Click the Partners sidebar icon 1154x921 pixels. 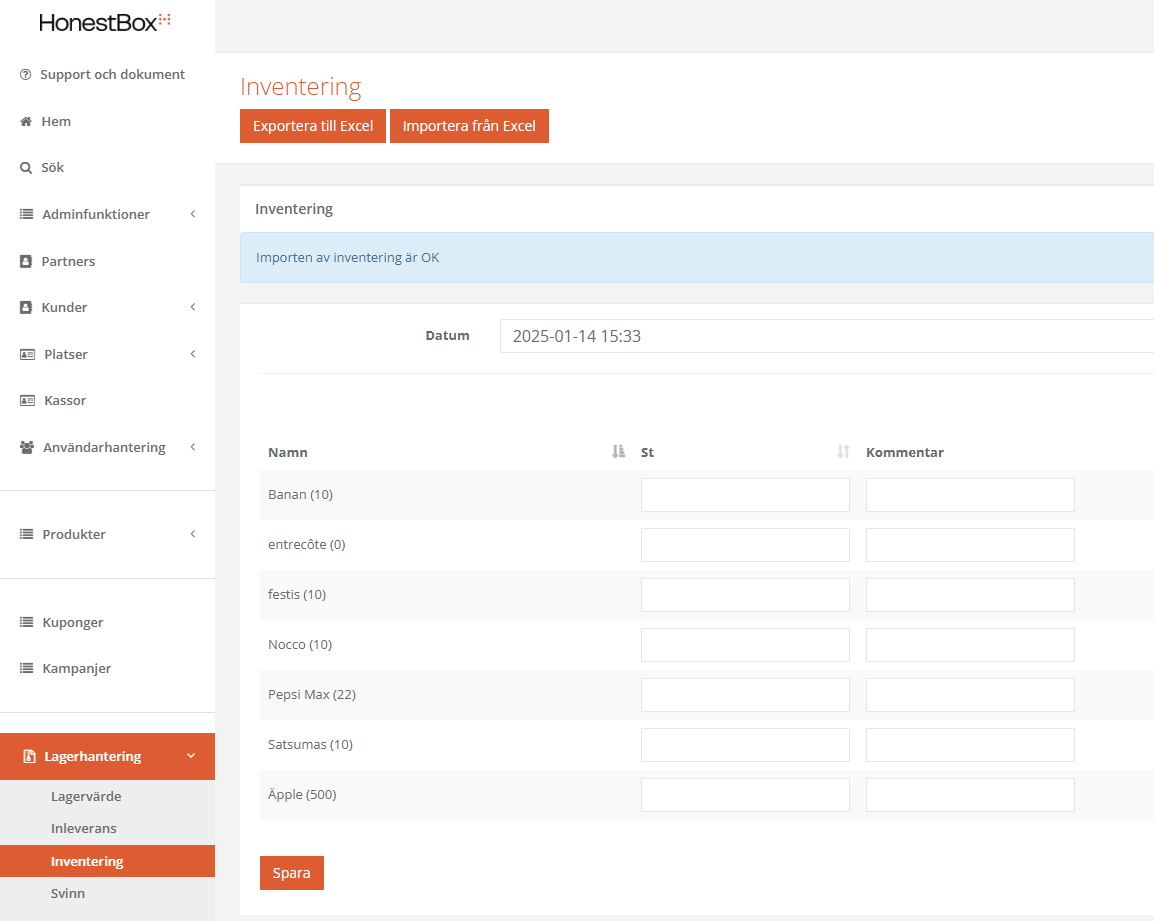point(26,261)
